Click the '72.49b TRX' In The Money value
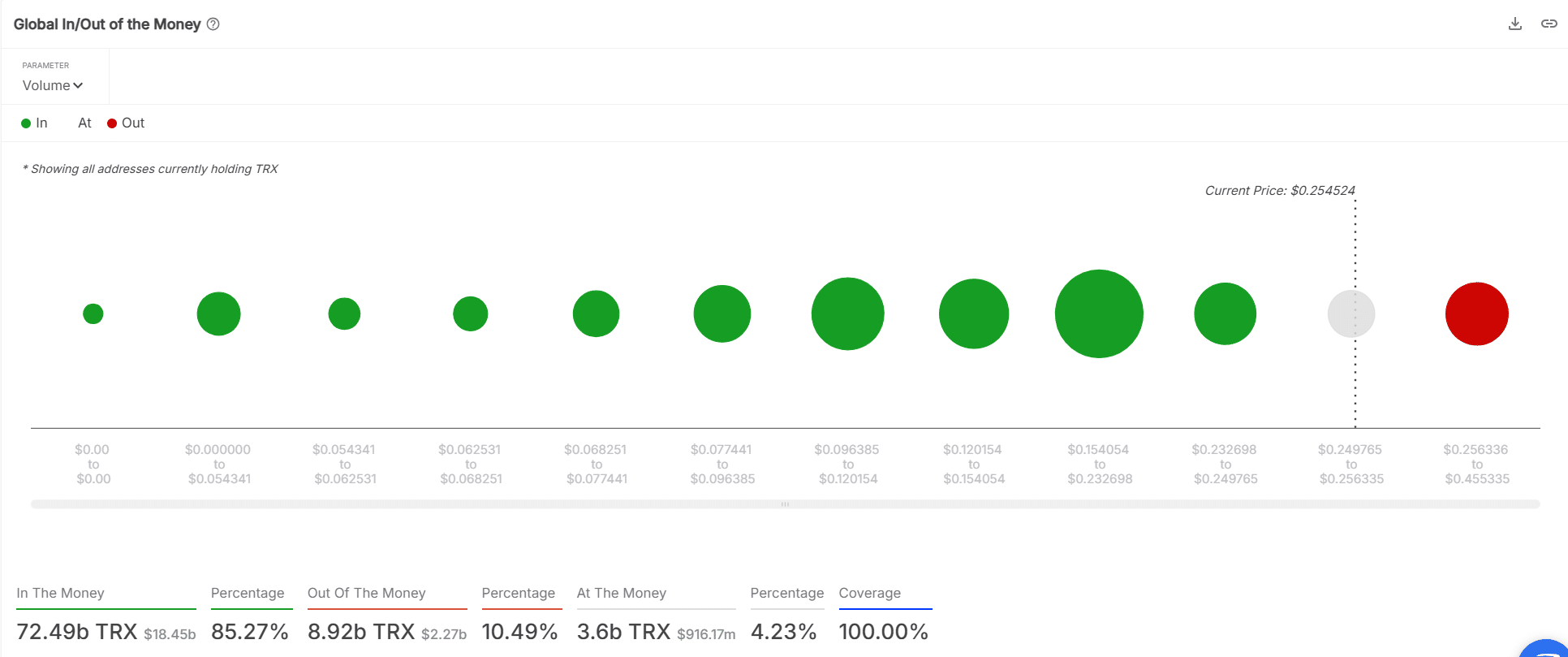Screen dimensions: 1568x657 [77, 632]
